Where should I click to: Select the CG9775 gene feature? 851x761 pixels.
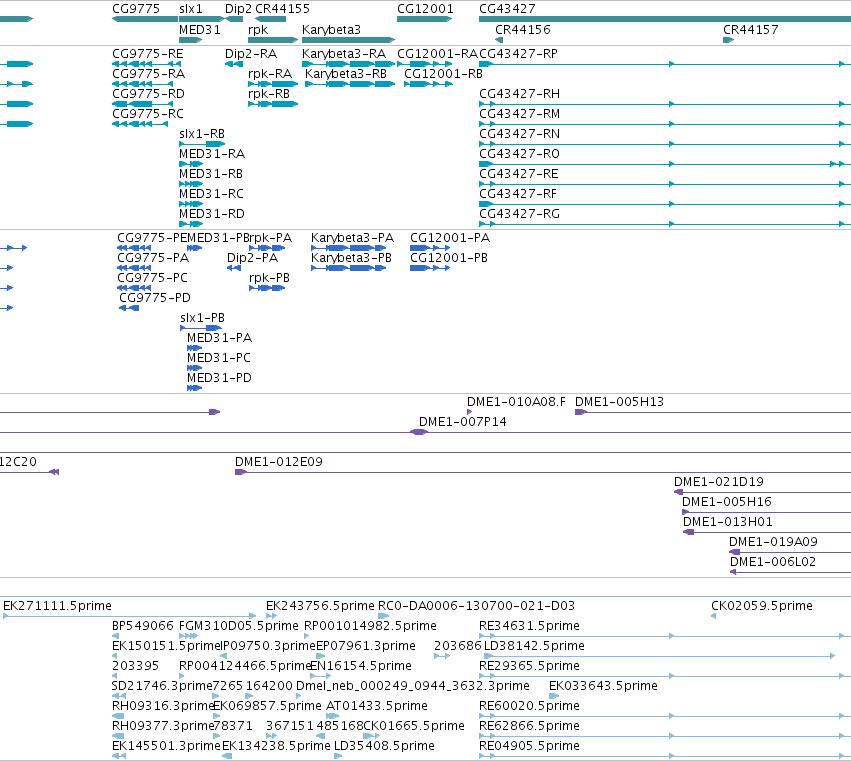tap(144, 19)
